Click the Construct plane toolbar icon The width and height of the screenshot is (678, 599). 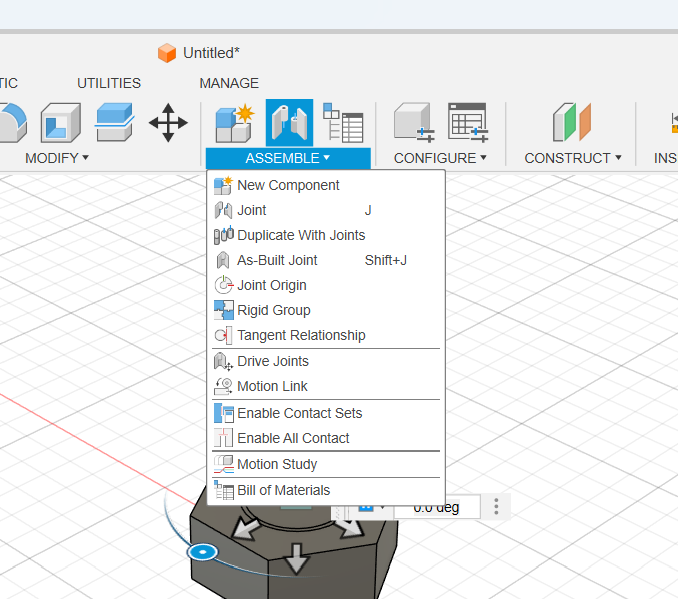click(572, 122)
